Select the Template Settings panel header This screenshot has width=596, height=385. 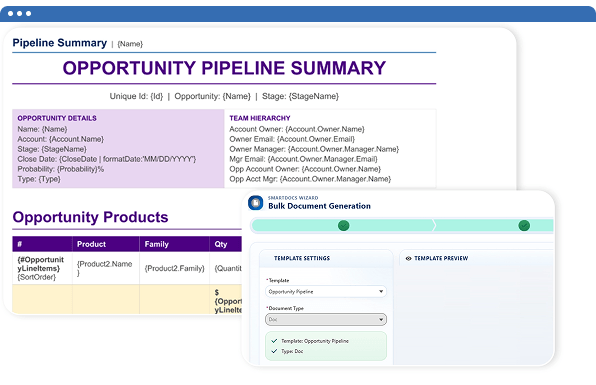pyautogui.click(x=302, y=258)
